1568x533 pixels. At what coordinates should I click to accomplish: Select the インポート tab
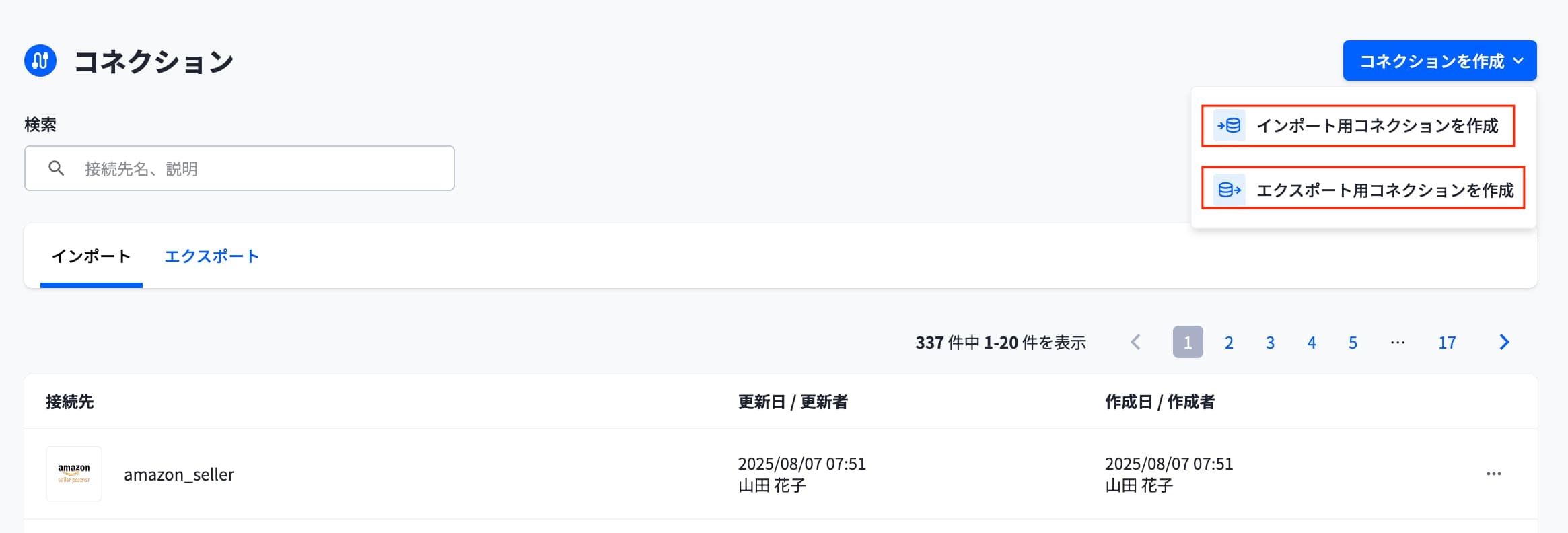[x=92, y=256]
